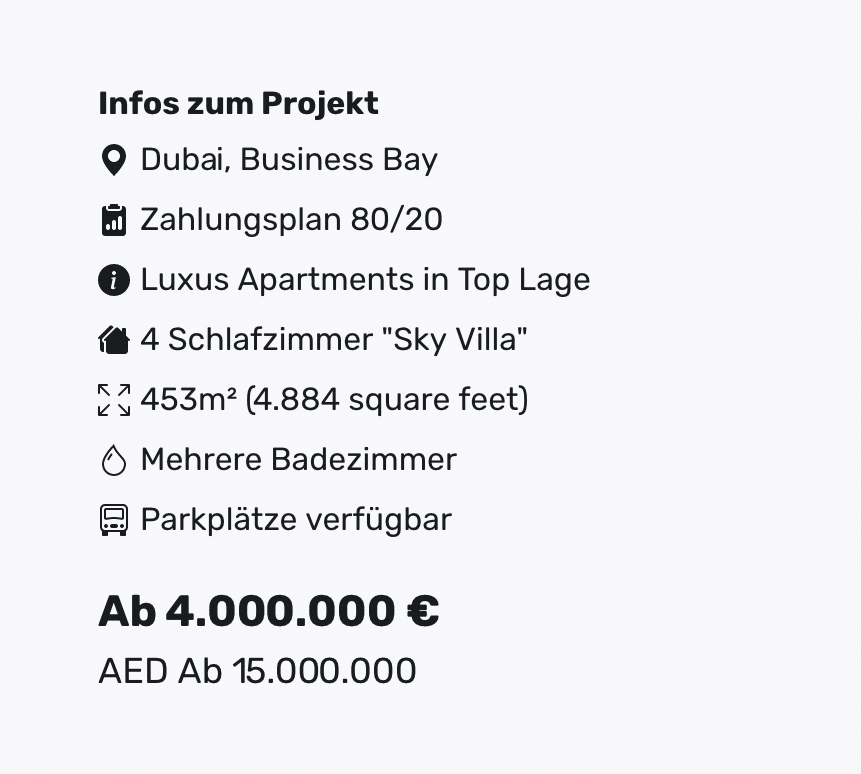Click the bus parking icon
Viewport: 861px width, 774px height.
point(114,520)
